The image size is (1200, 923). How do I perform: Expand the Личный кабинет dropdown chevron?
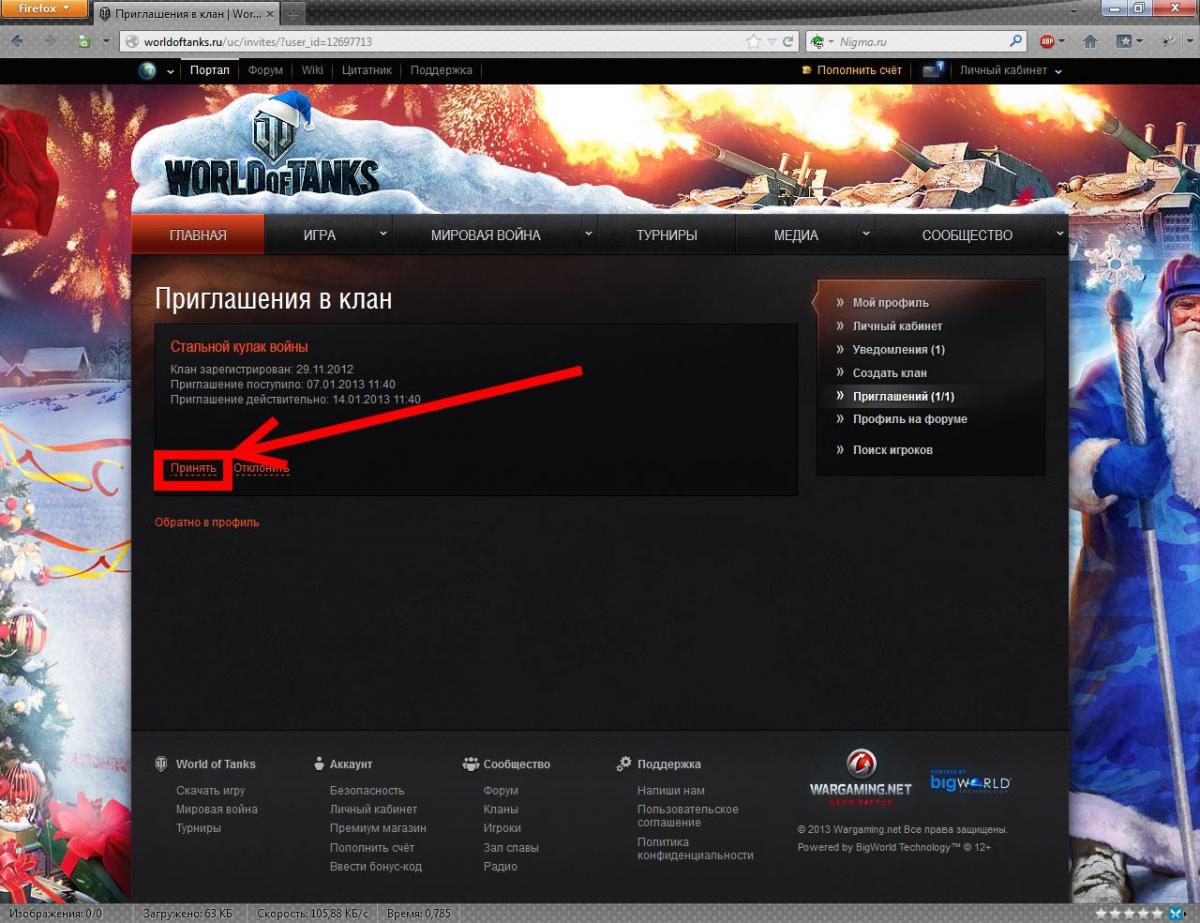1058,71
